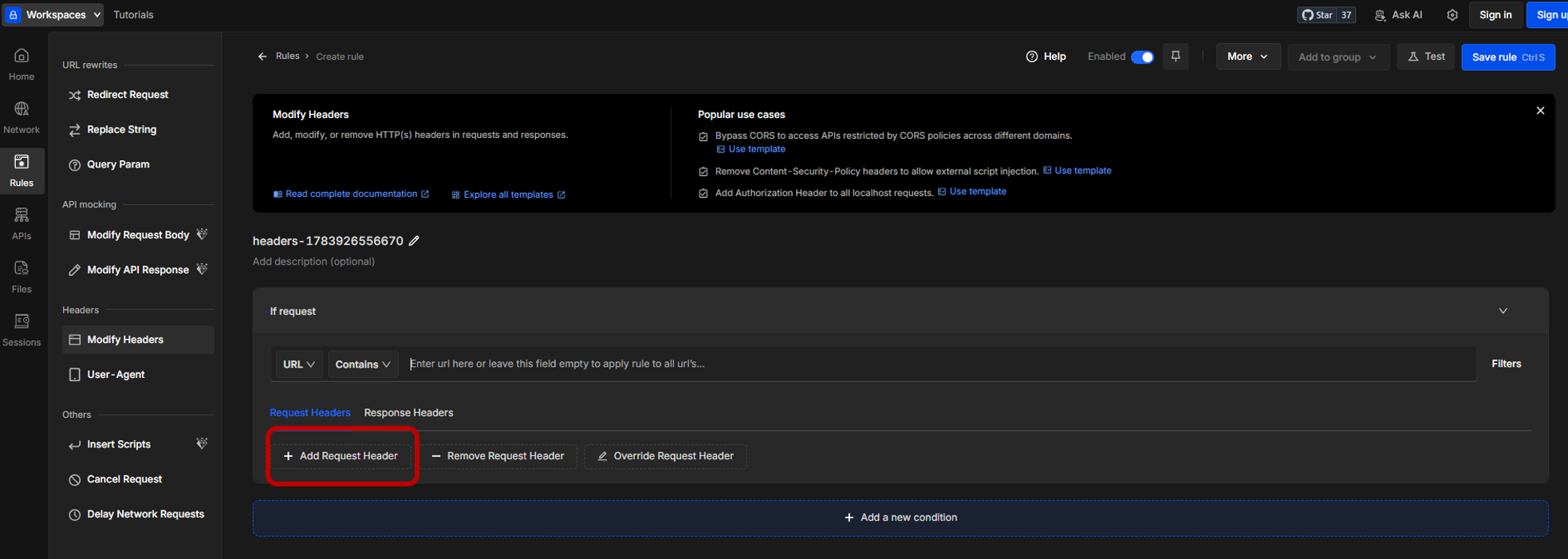Click rule name headers-1783926556670

coord(328,241)
